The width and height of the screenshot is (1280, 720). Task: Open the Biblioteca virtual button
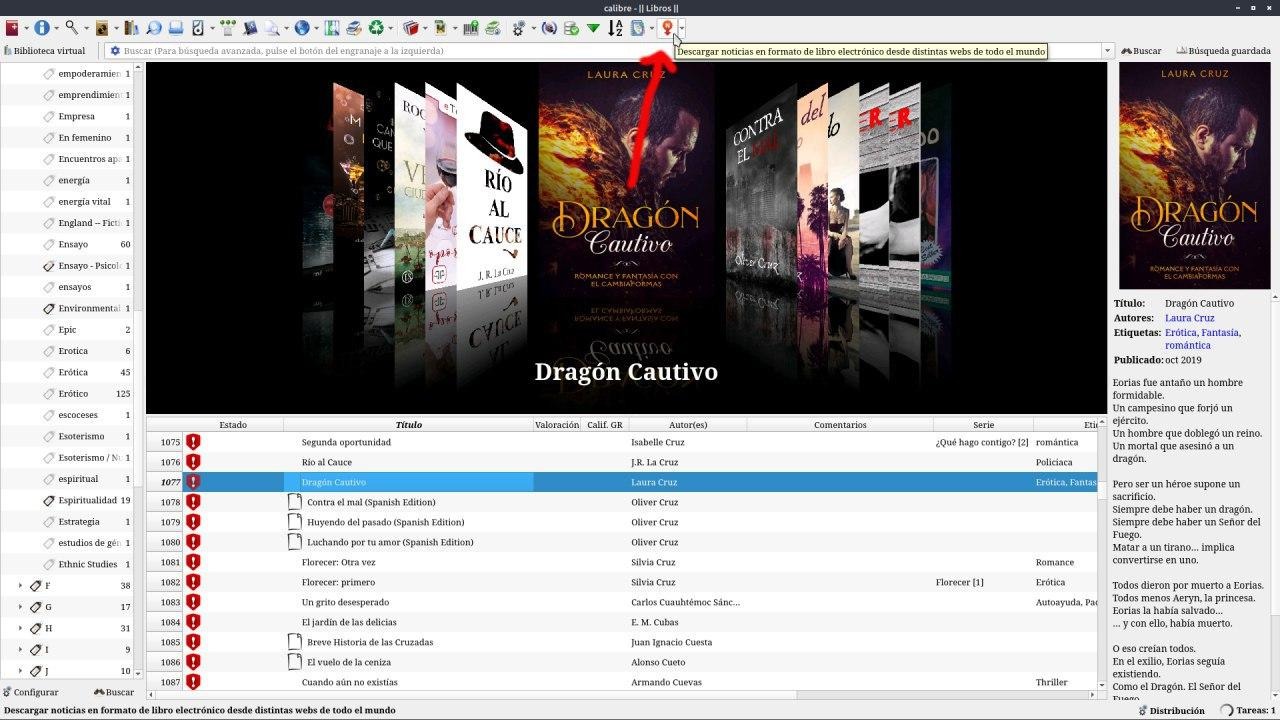pyautogui.click(x=44, y=51)
